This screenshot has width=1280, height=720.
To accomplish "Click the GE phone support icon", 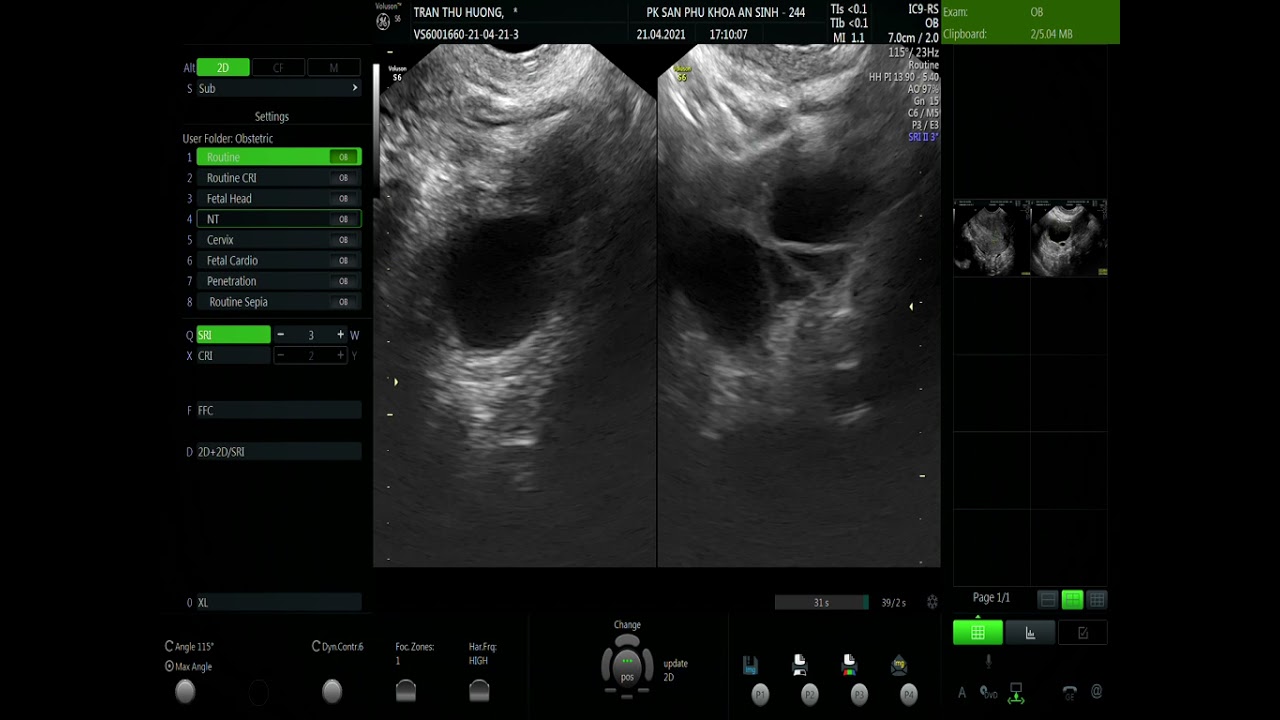I will [1069, 692].
